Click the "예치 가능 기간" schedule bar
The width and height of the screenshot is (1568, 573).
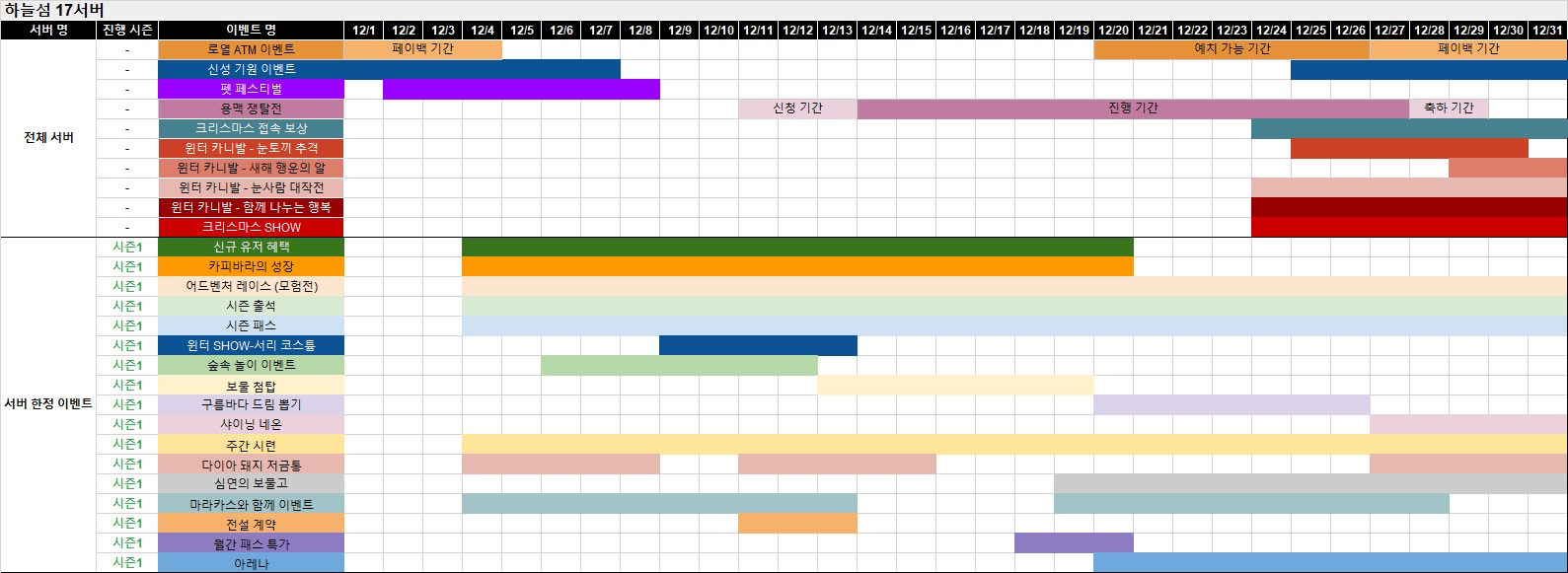1232,49
